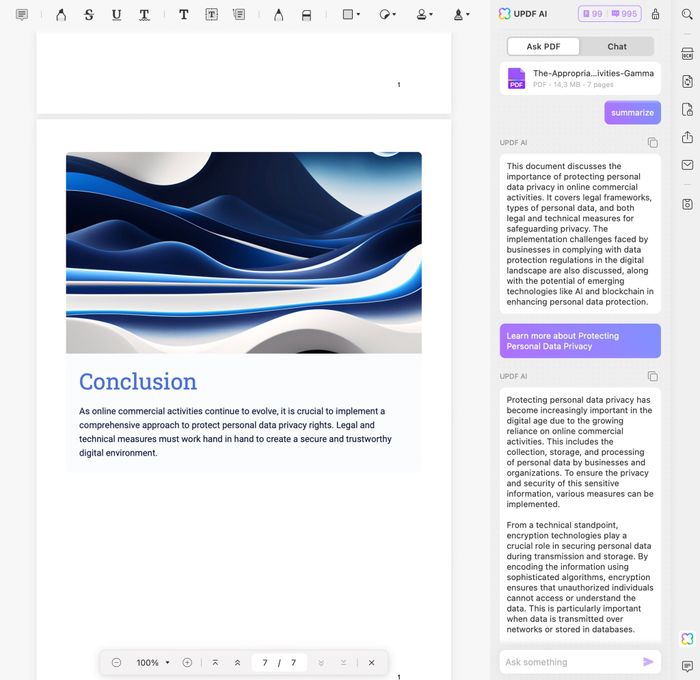Jump to the first page arrow

coord(215,663)
